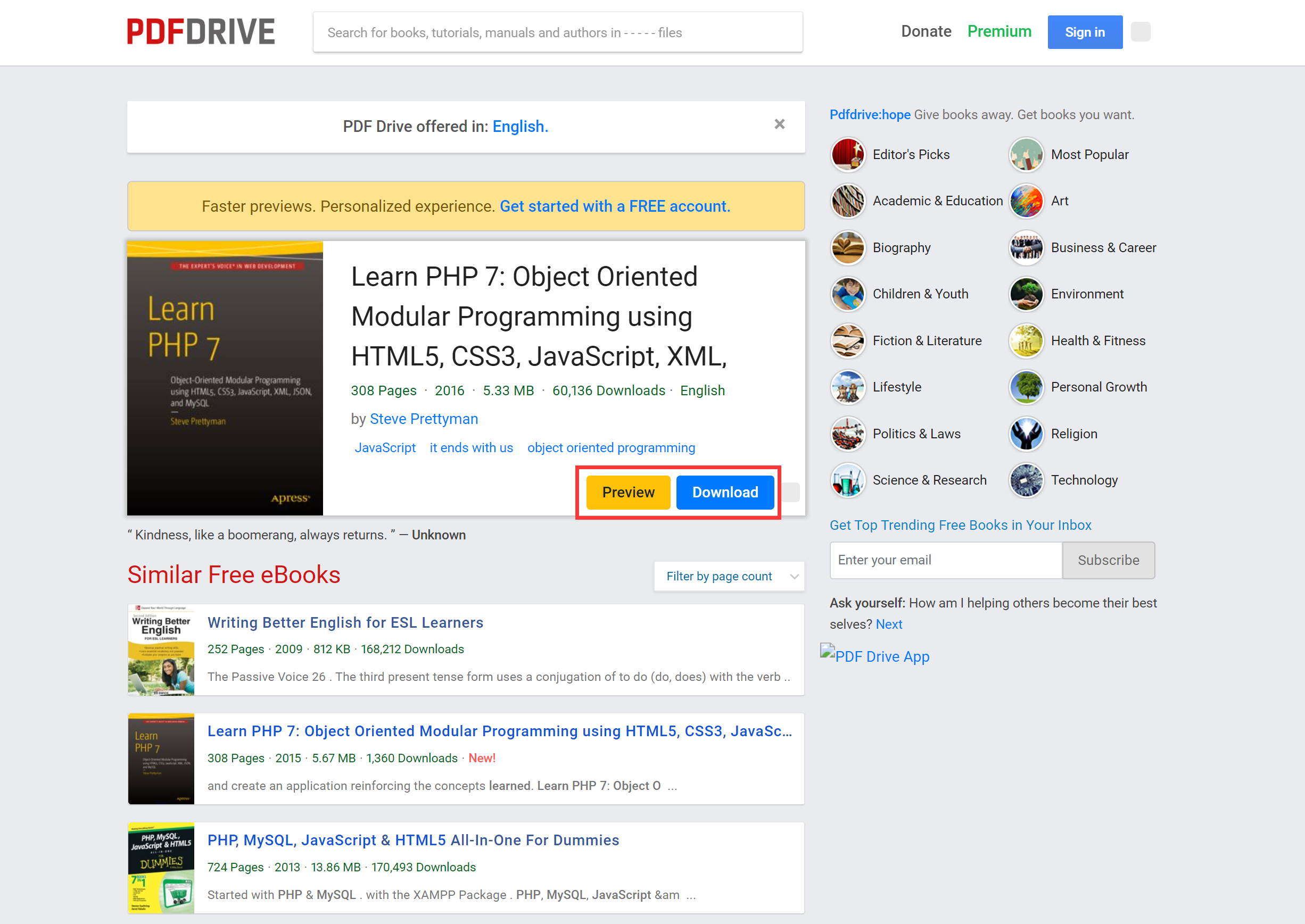This screenshot has width=1305, height=924.
Task: Open the Premium menu item
Action: tap(999, 32)
